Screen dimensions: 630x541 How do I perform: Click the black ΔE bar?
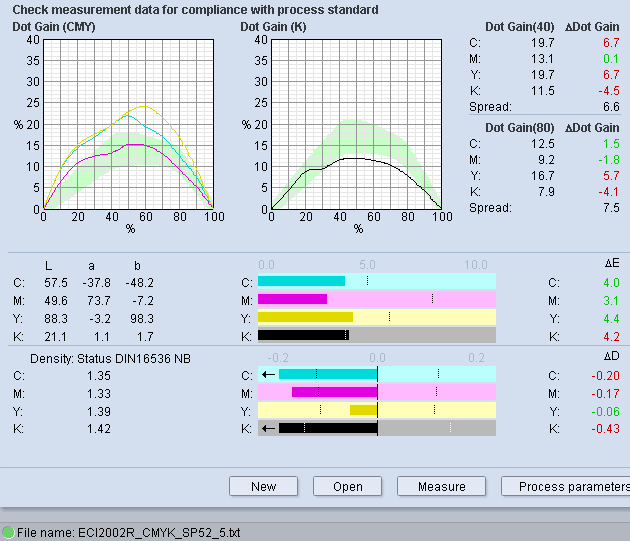[303, 335]
